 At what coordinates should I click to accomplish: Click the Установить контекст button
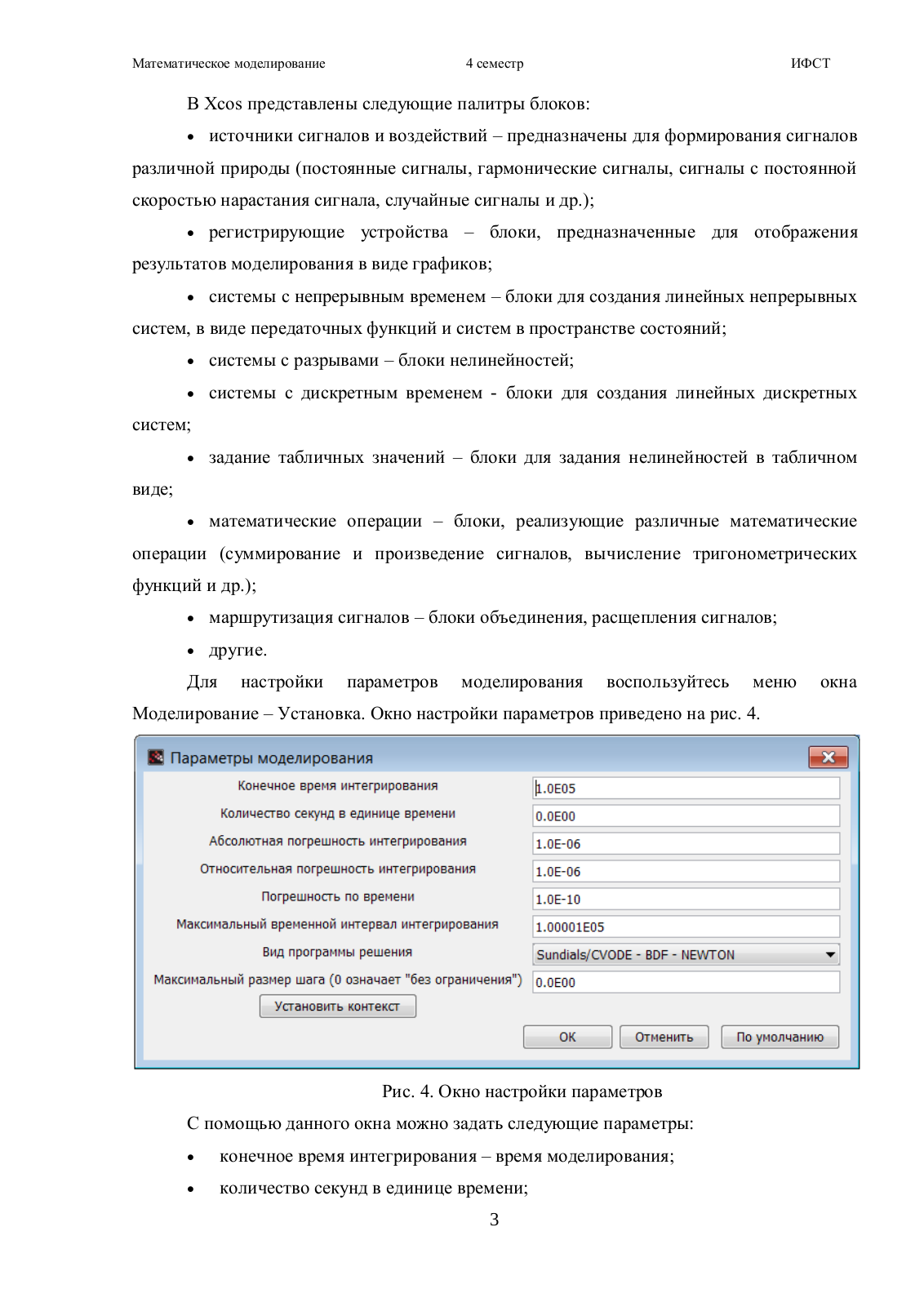tap(337, 1007)
